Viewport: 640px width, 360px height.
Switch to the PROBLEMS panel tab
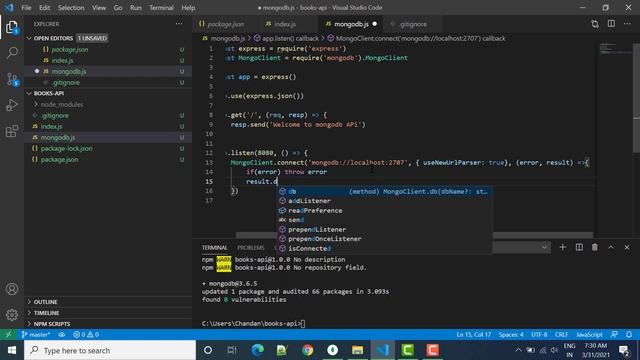251,248
